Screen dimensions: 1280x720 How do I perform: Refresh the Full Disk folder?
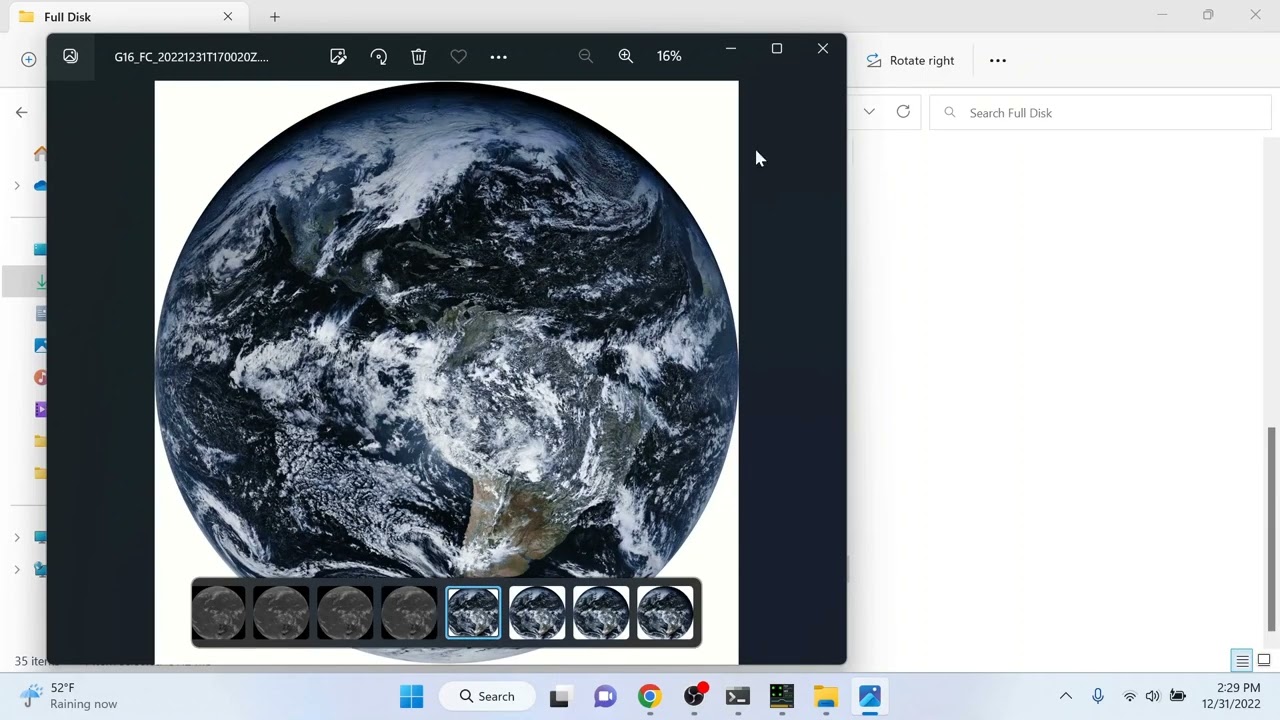coord(903,112)
